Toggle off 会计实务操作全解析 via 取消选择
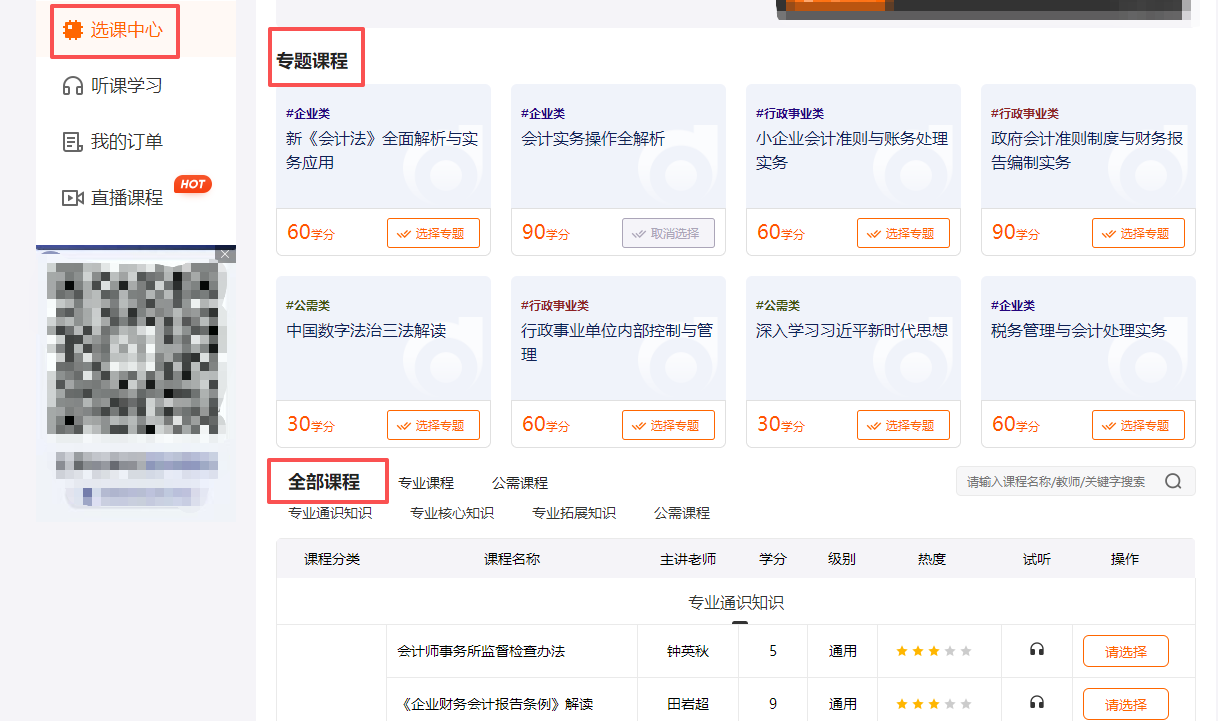Screen dimensions: 1218x721 (x=668, y=232)
